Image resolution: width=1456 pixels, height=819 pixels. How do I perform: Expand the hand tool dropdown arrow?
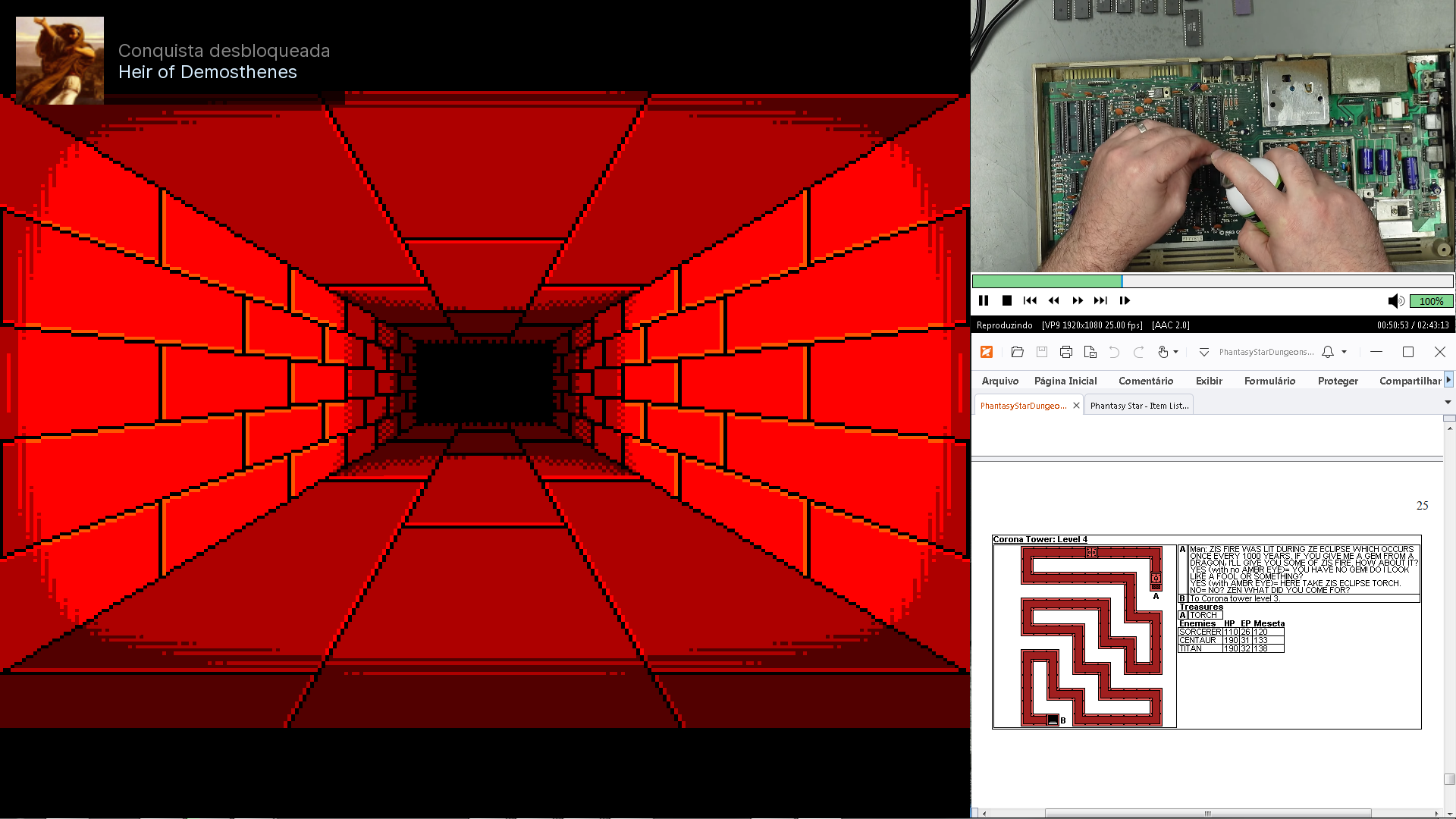[x=1176, y=352]
